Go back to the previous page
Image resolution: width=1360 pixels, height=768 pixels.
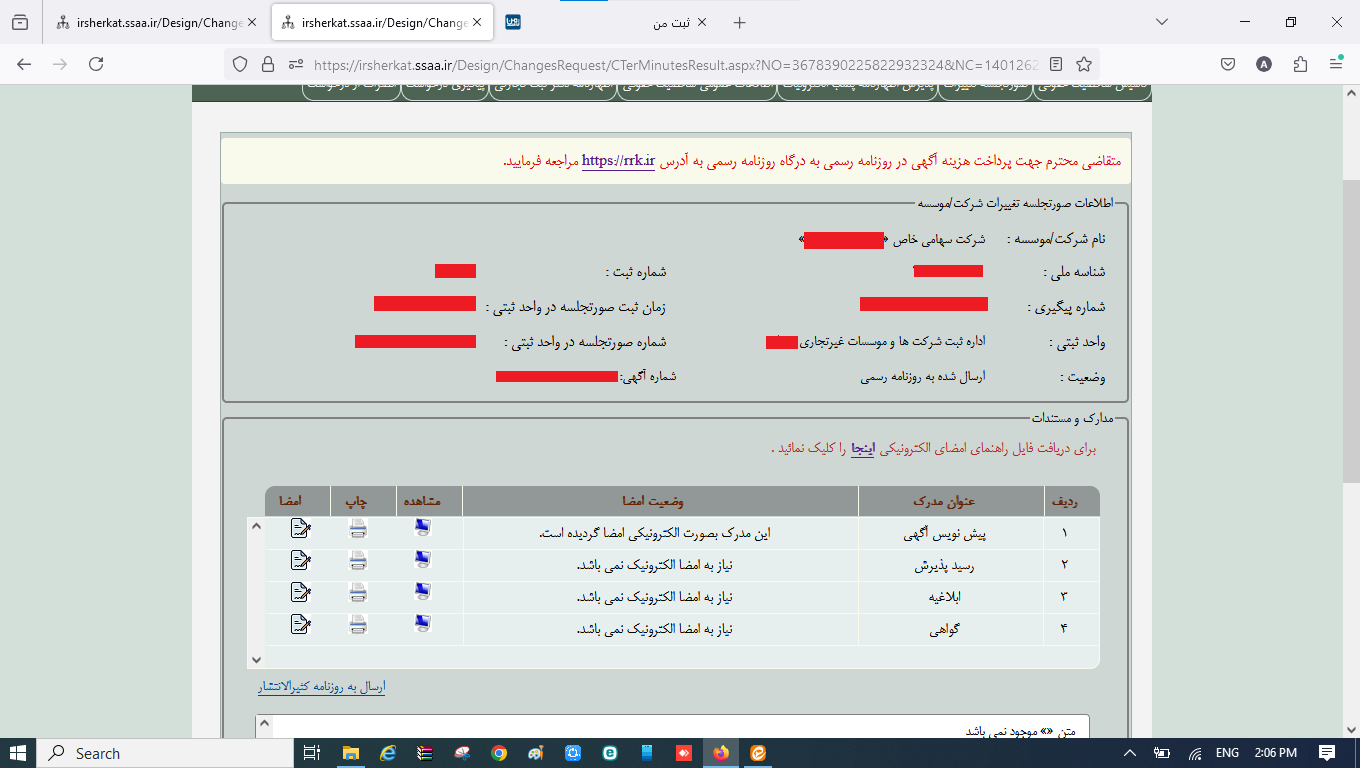pyautogui.click(x=24, y=64)
